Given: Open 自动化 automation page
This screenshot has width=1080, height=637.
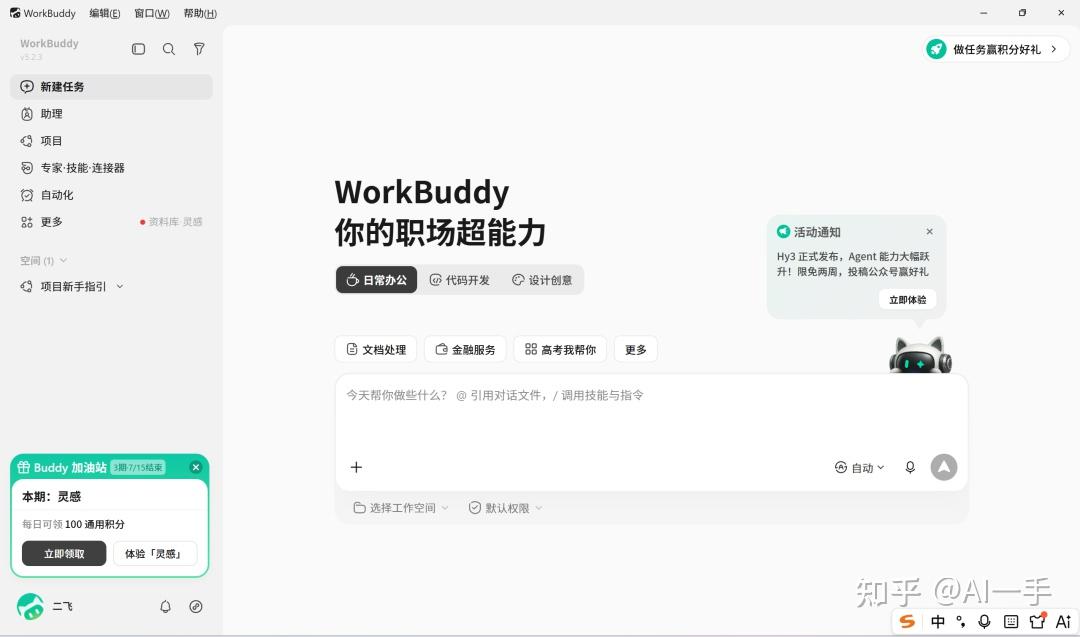Looking at the screenshot, I should click(x=111, y=195).
